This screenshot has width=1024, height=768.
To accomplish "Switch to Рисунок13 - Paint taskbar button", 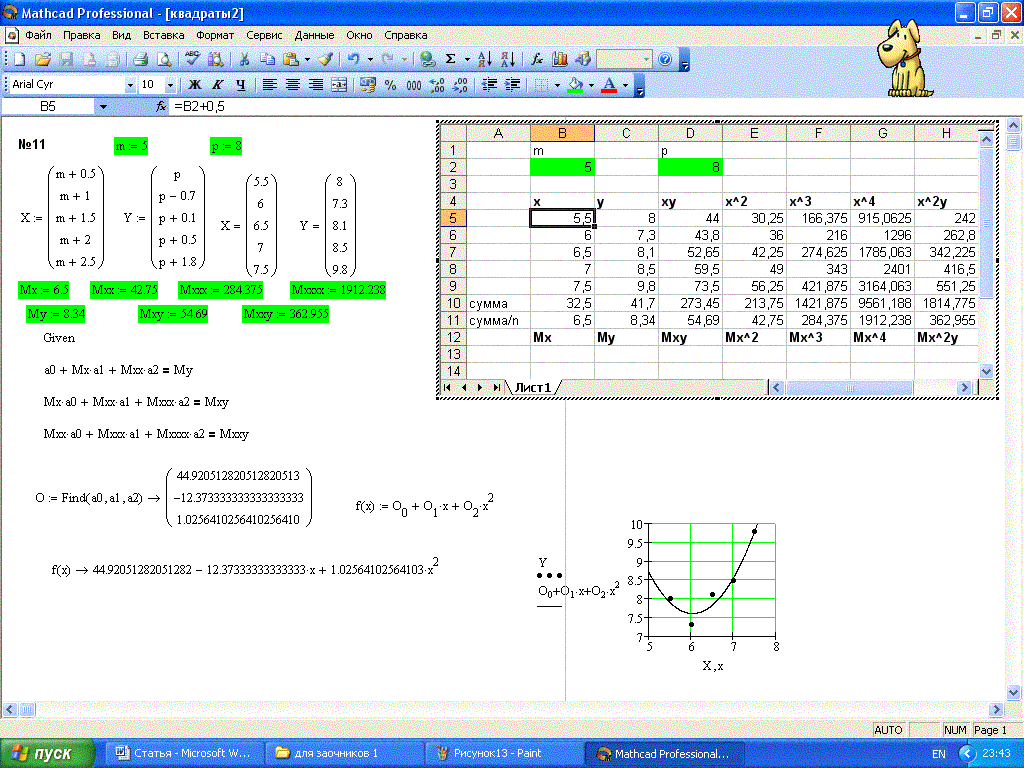I will click(502, 752).
